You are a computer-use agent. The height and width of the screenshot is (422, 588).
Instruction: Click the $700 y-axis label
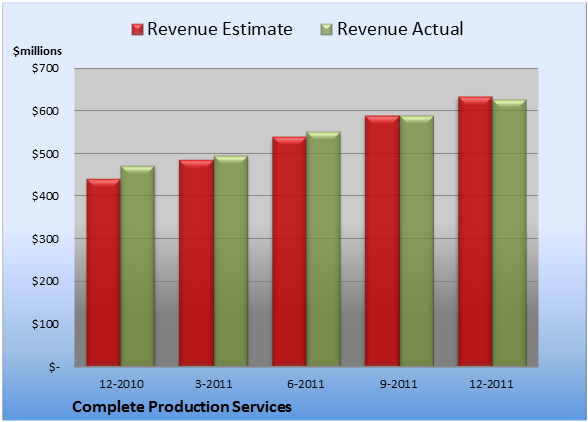click(x=45, y=68)
